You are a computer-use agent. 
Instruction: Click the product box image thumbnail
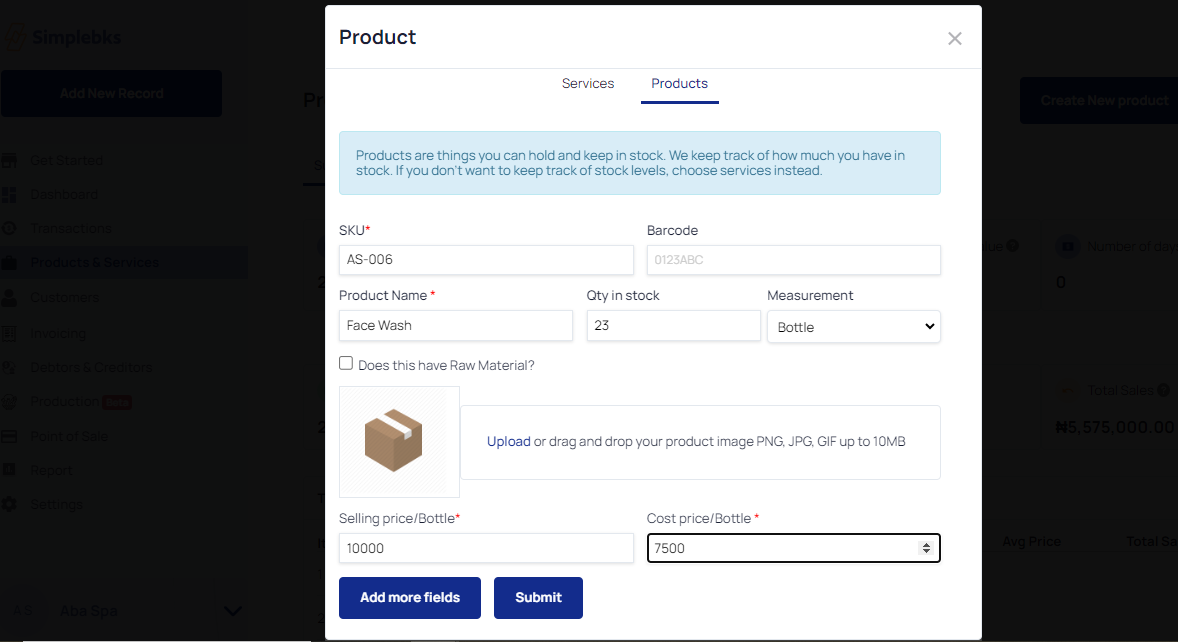click(x=399, y=442)
